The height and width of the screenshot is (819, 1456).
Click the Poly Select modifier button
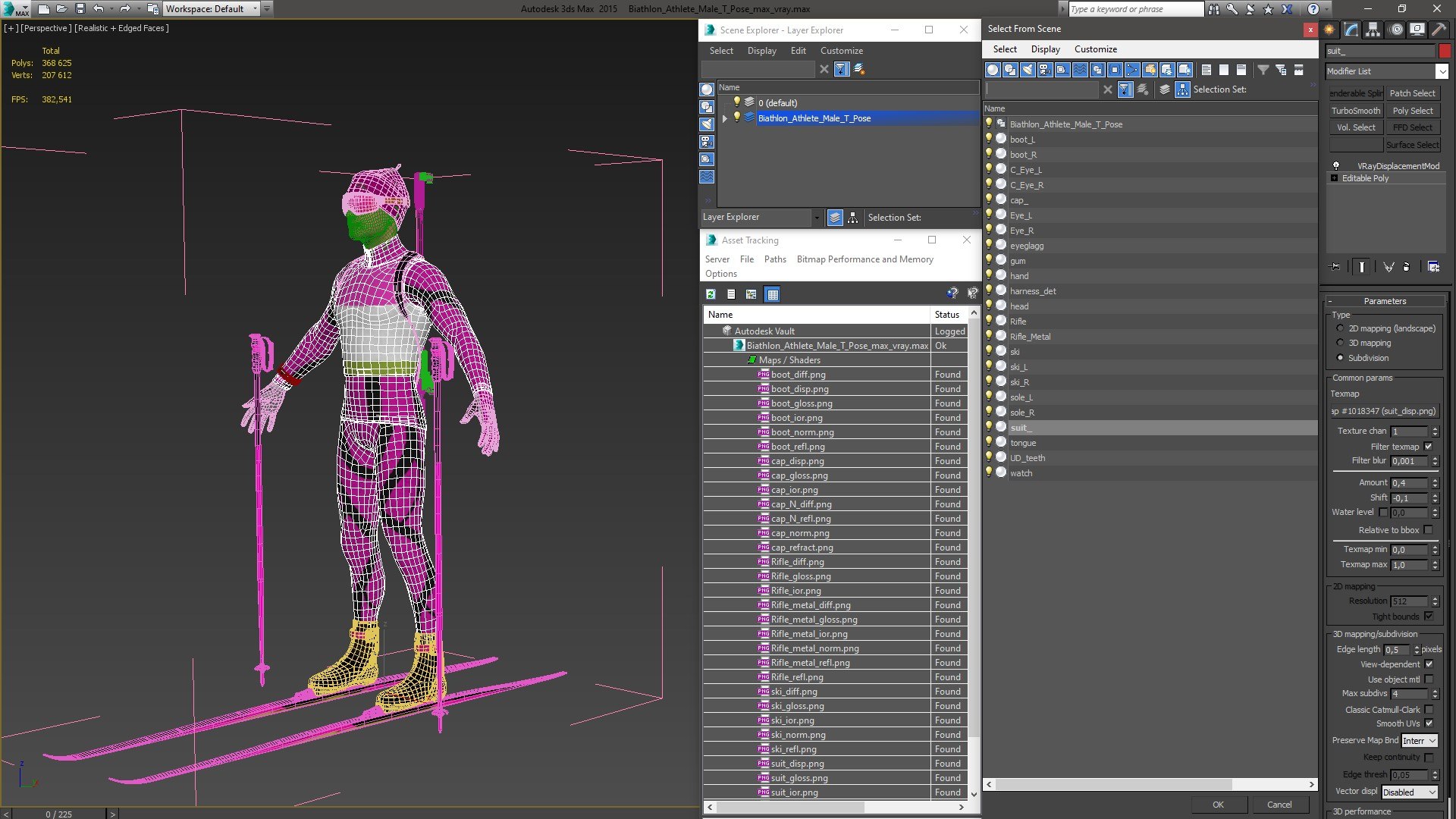tap(1413, 111)
